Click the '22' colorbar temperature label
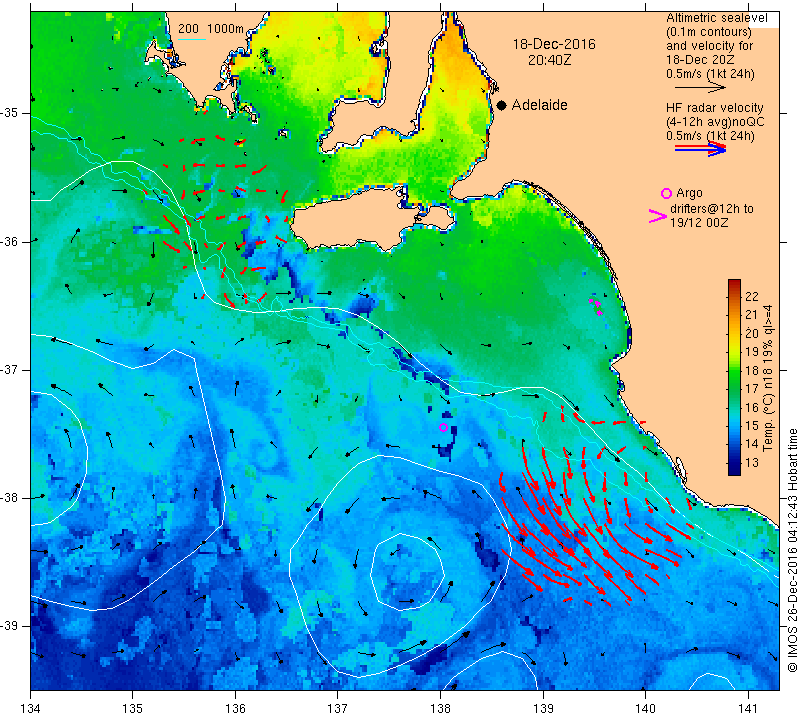Screen dimensions: 800x720 click(752, 296)
